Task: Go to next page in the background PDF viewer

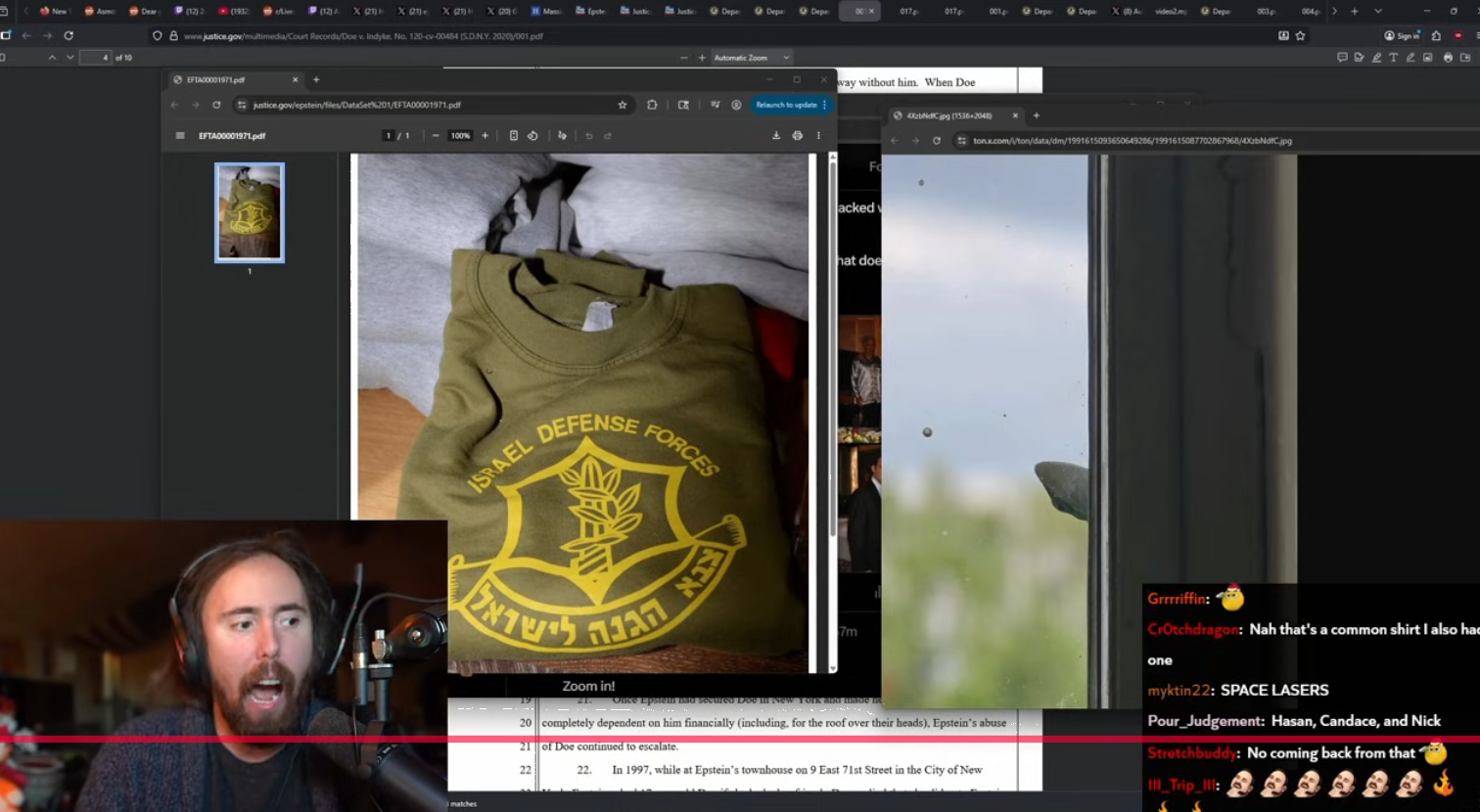Action: pos(70,58)
